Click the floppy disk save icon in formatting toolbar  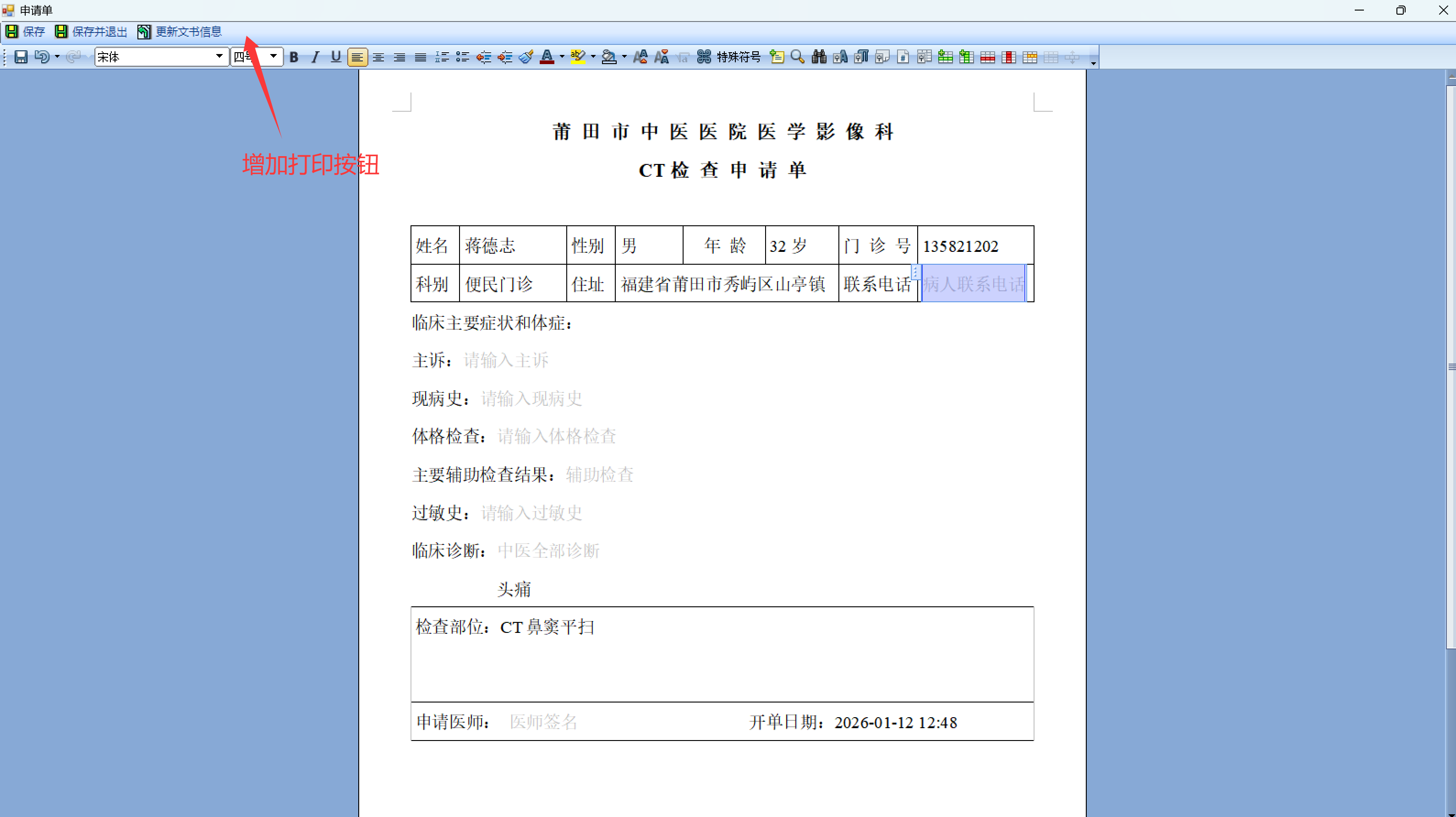[21, 57]
